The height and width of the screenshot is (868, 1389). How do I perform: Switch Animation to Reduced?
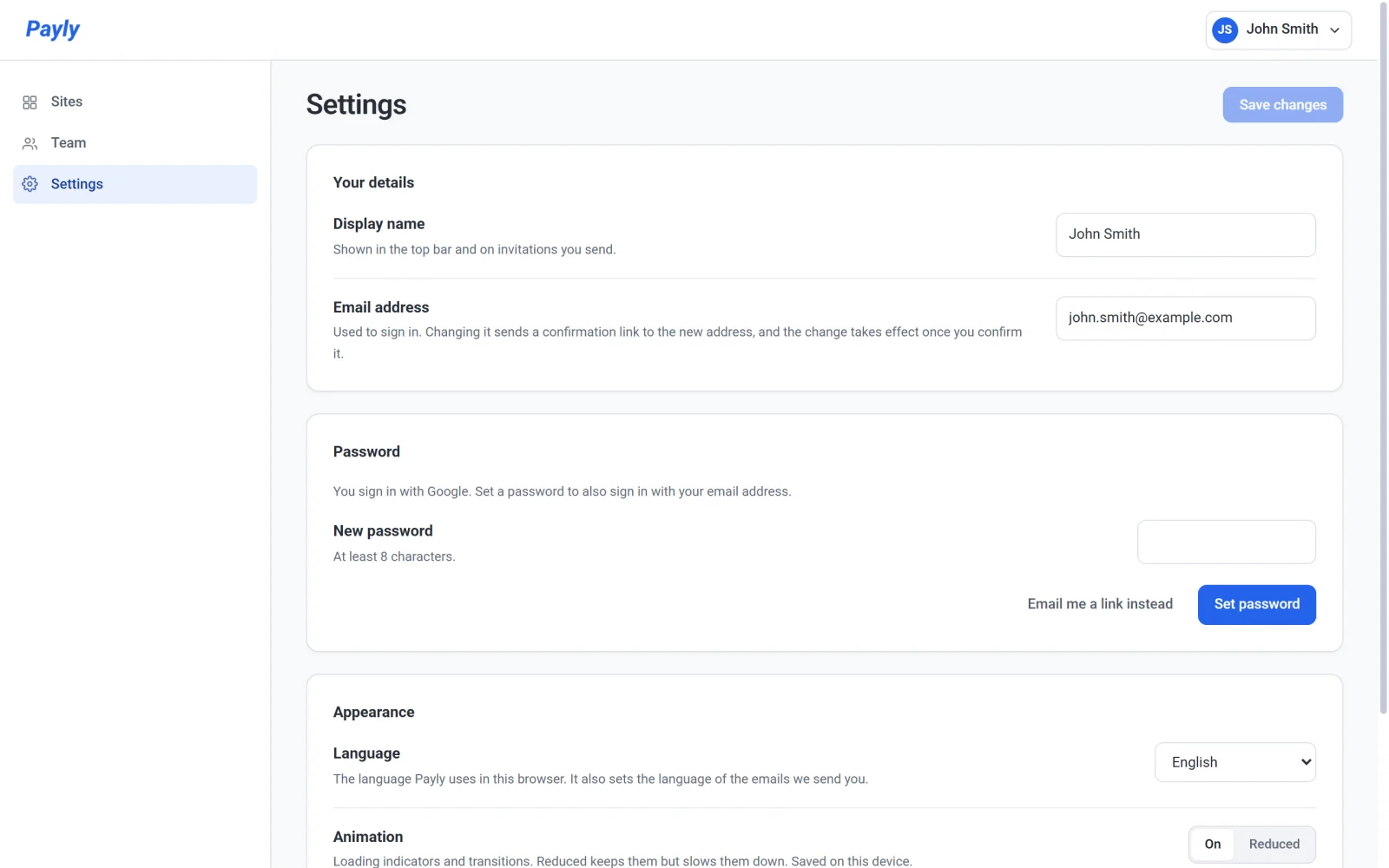(x=1274, y=844)
